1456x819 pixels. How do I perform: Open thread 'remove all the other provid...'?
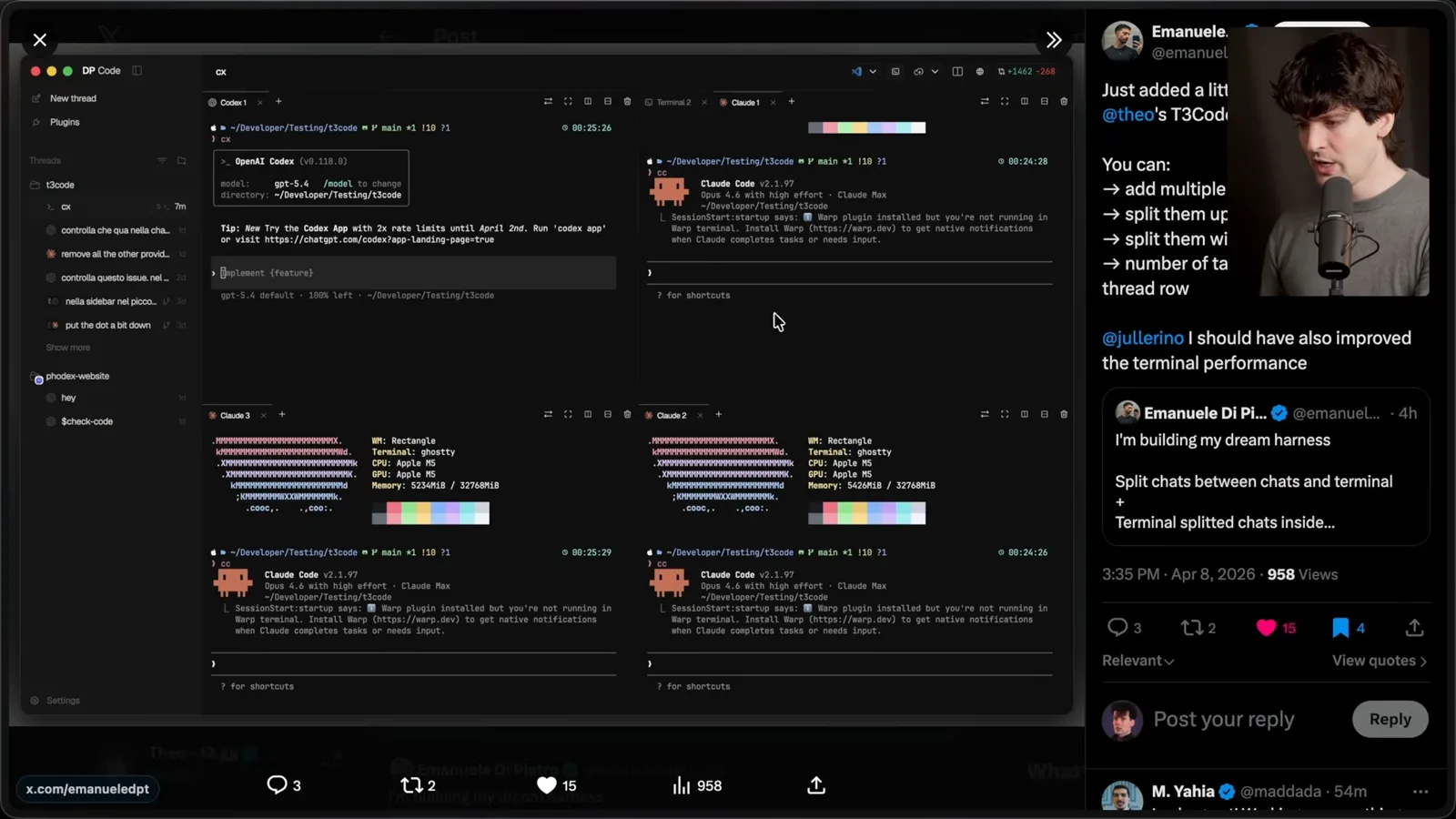(114, 254)
